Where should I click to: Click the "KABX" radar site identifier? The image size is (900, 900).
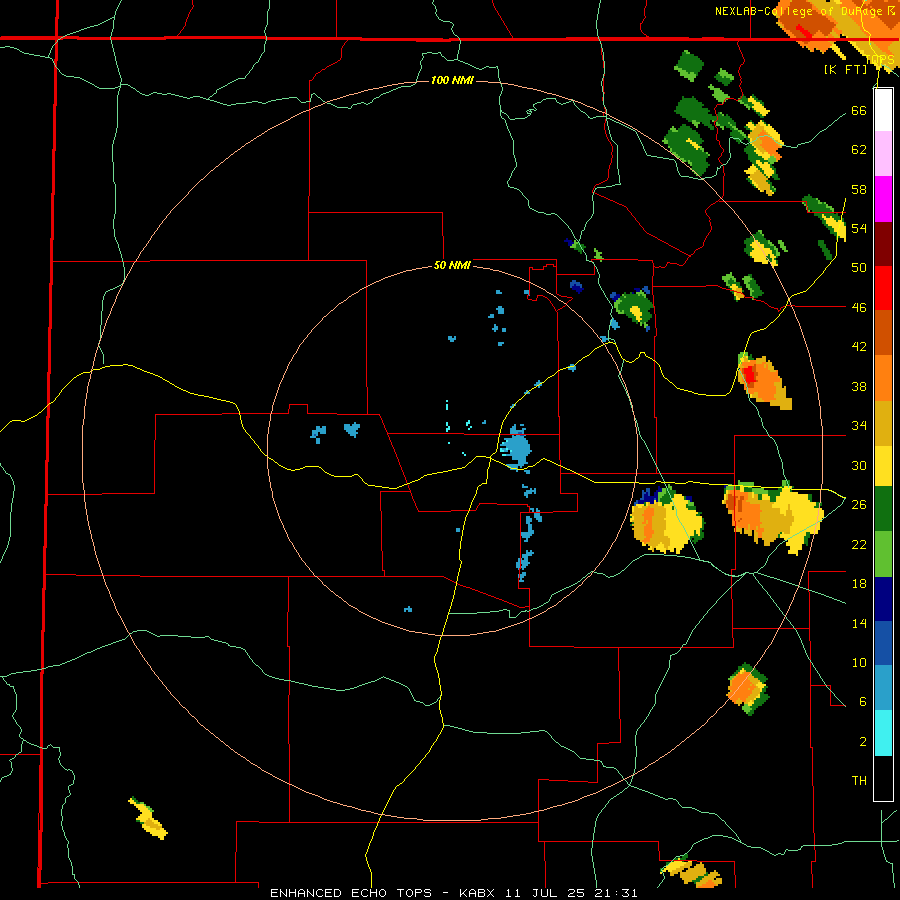(479, 893)
